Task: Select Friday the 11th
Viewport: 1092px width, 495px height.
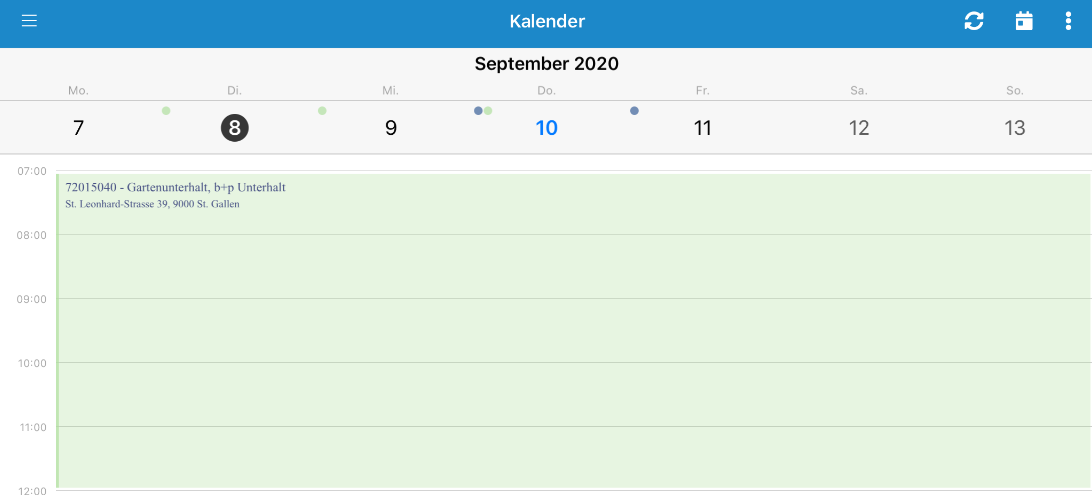Action: coord(703,128)
